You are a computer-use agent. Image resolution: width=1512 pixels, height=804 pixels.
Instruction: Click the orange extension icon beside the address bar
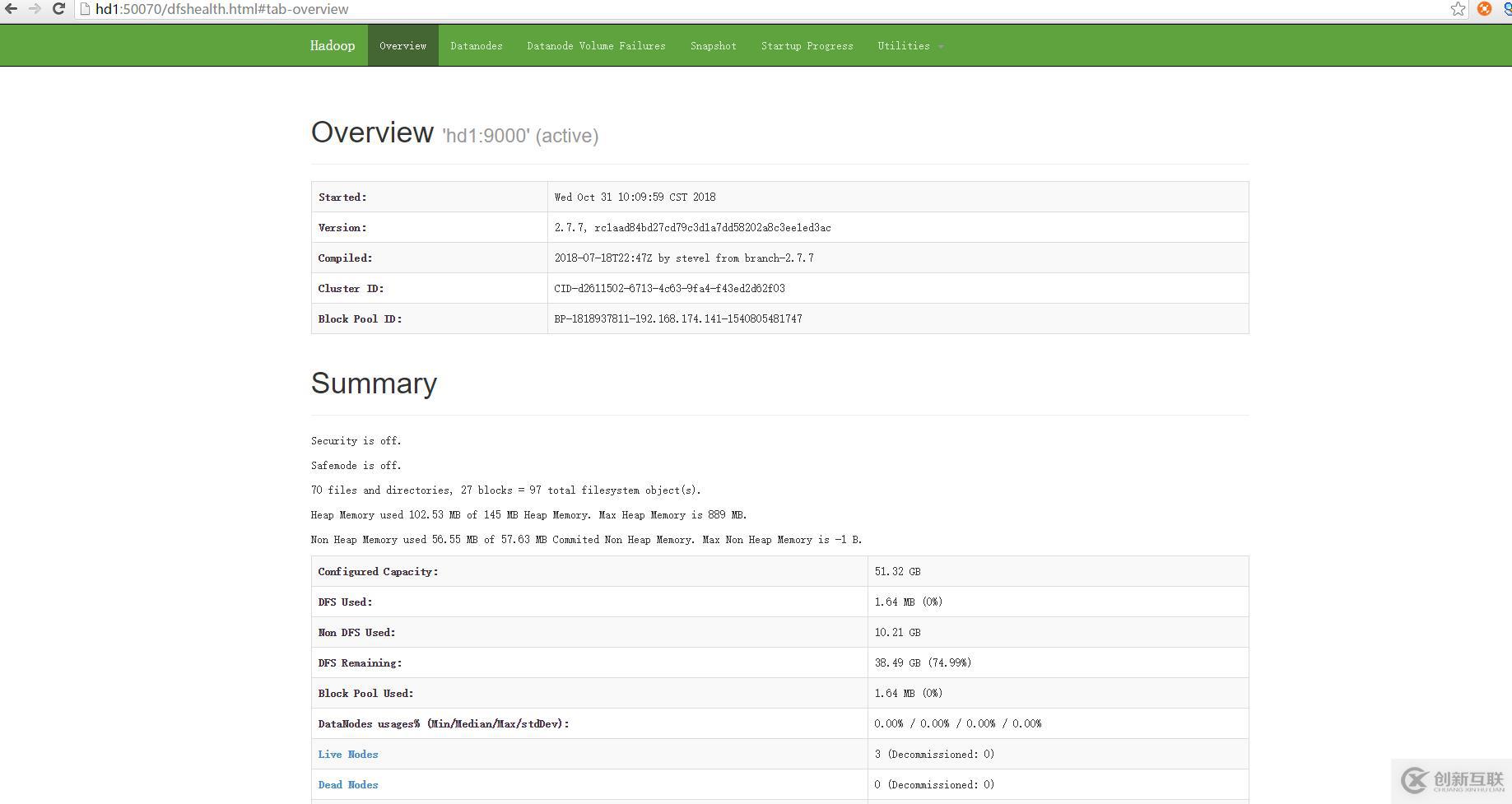[1484, 9]
